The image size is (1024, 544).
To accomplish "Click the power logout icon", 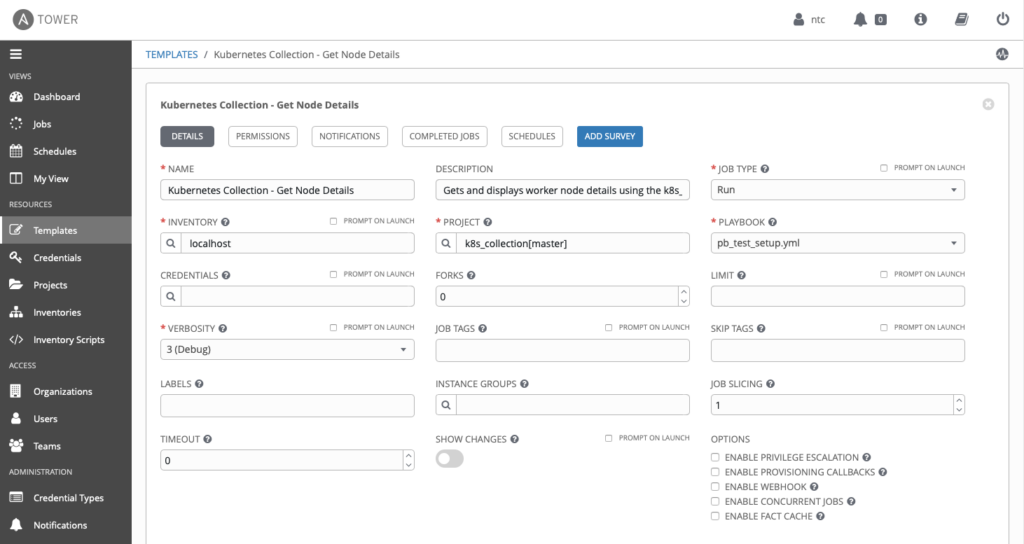I will [1002, 20].
